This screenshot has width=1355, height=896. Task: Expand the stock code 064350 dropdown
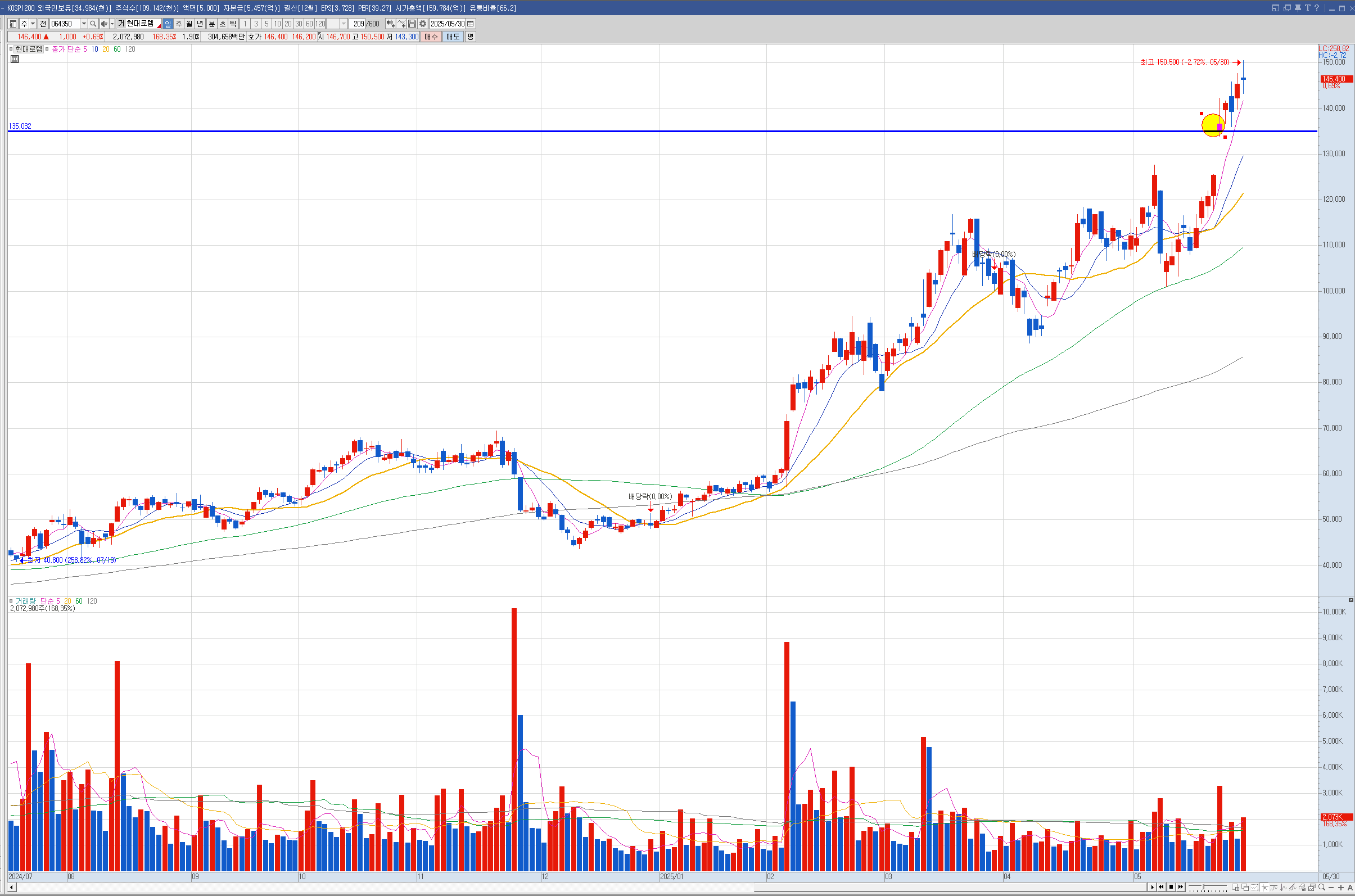tap(83, 24)
